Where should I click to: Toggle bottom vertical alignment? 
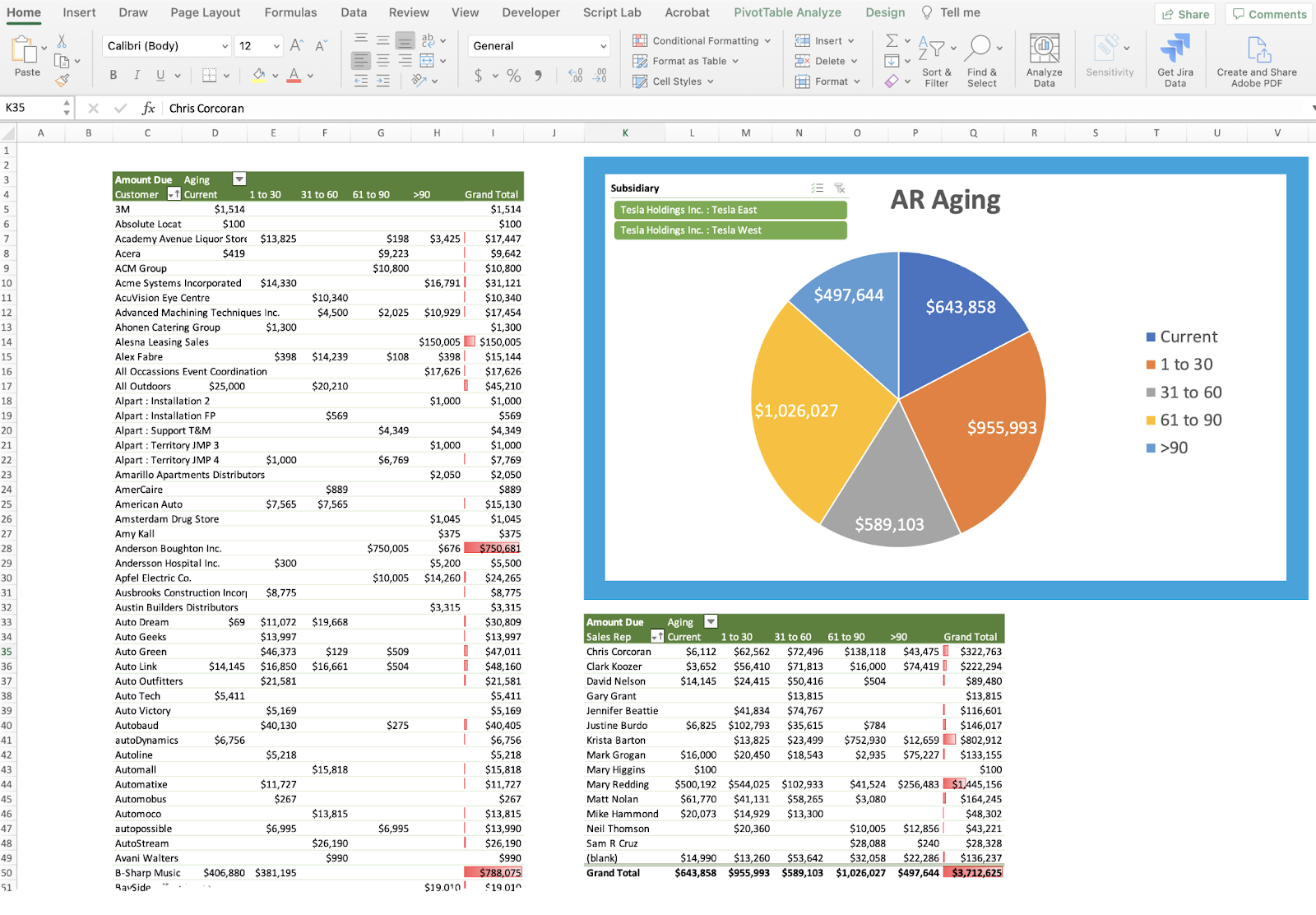click(x=405, y=40)
